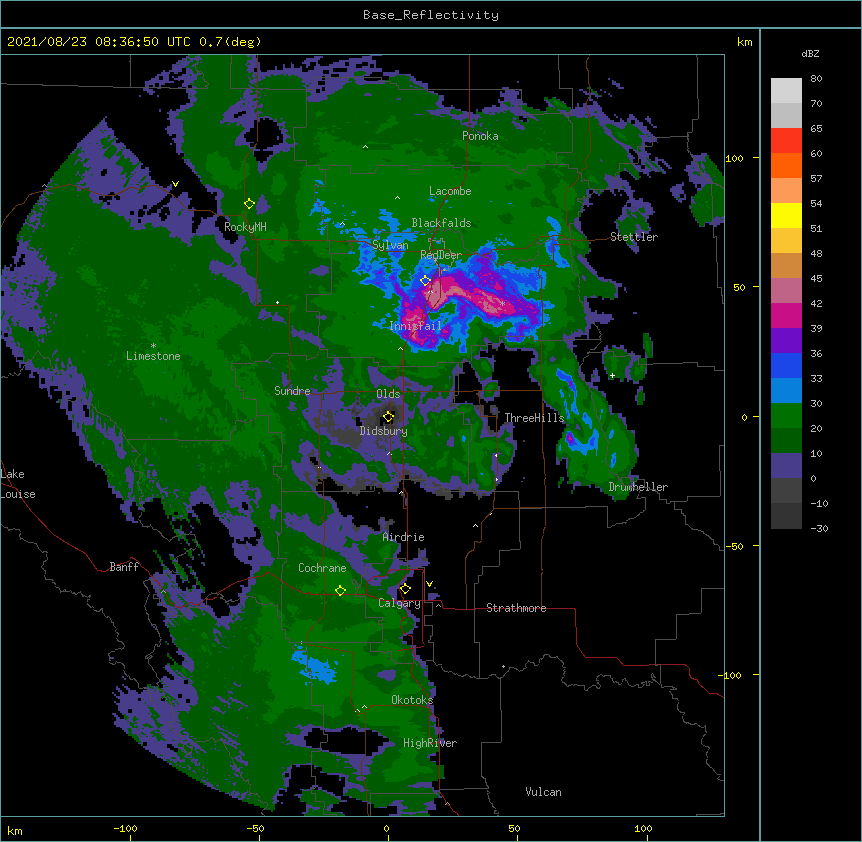Click the Cochrane town label
This screenshot has width=862, height=842.
coord(322,568)
